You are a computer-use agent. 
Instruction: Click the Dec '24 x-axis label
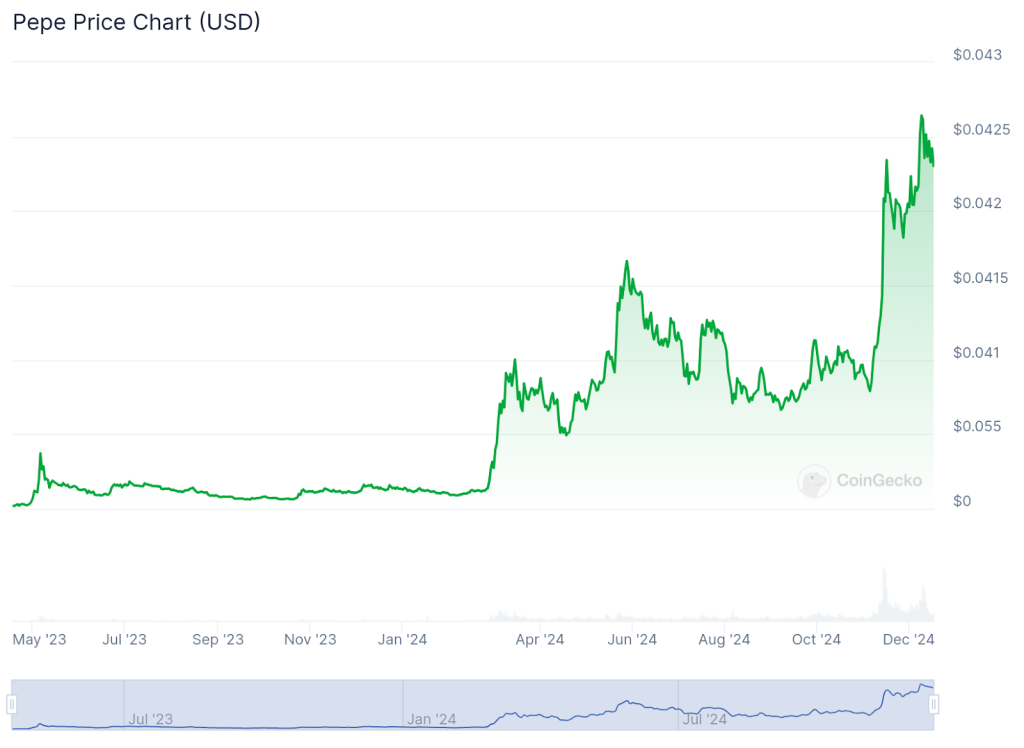[909, 639]
